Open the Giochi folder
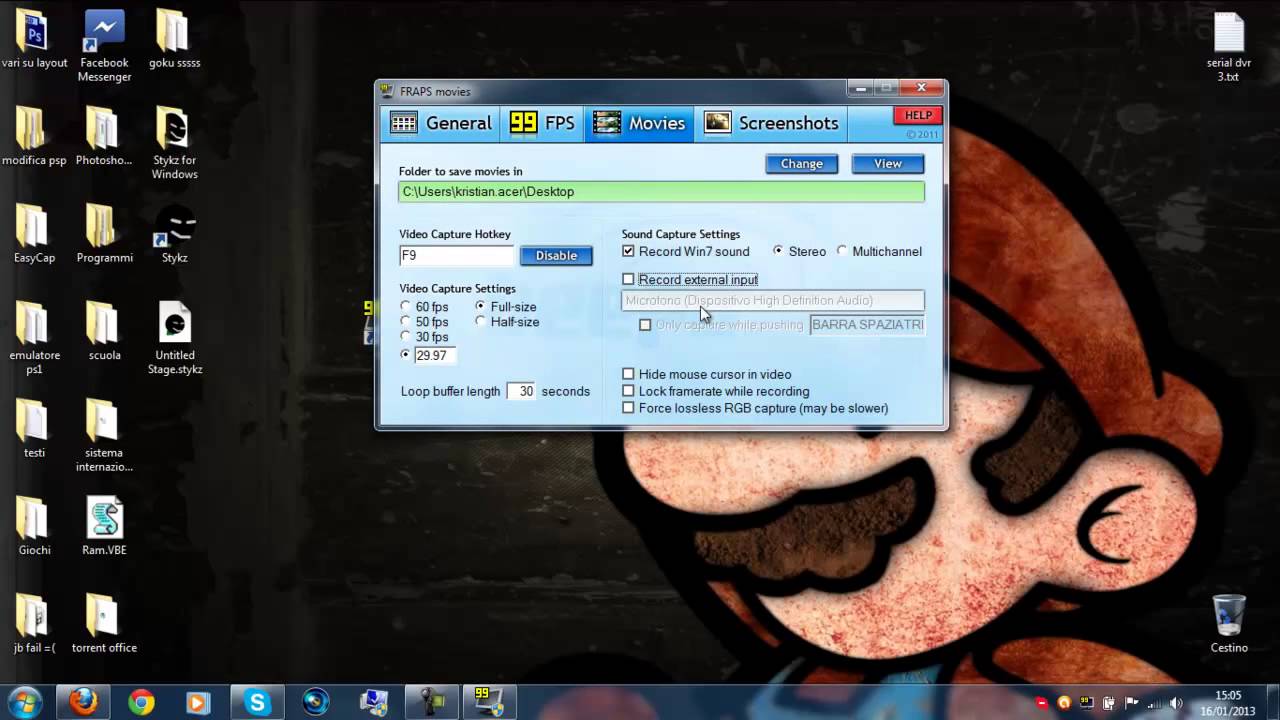1280x720 pixels. (x=34, y=527)
